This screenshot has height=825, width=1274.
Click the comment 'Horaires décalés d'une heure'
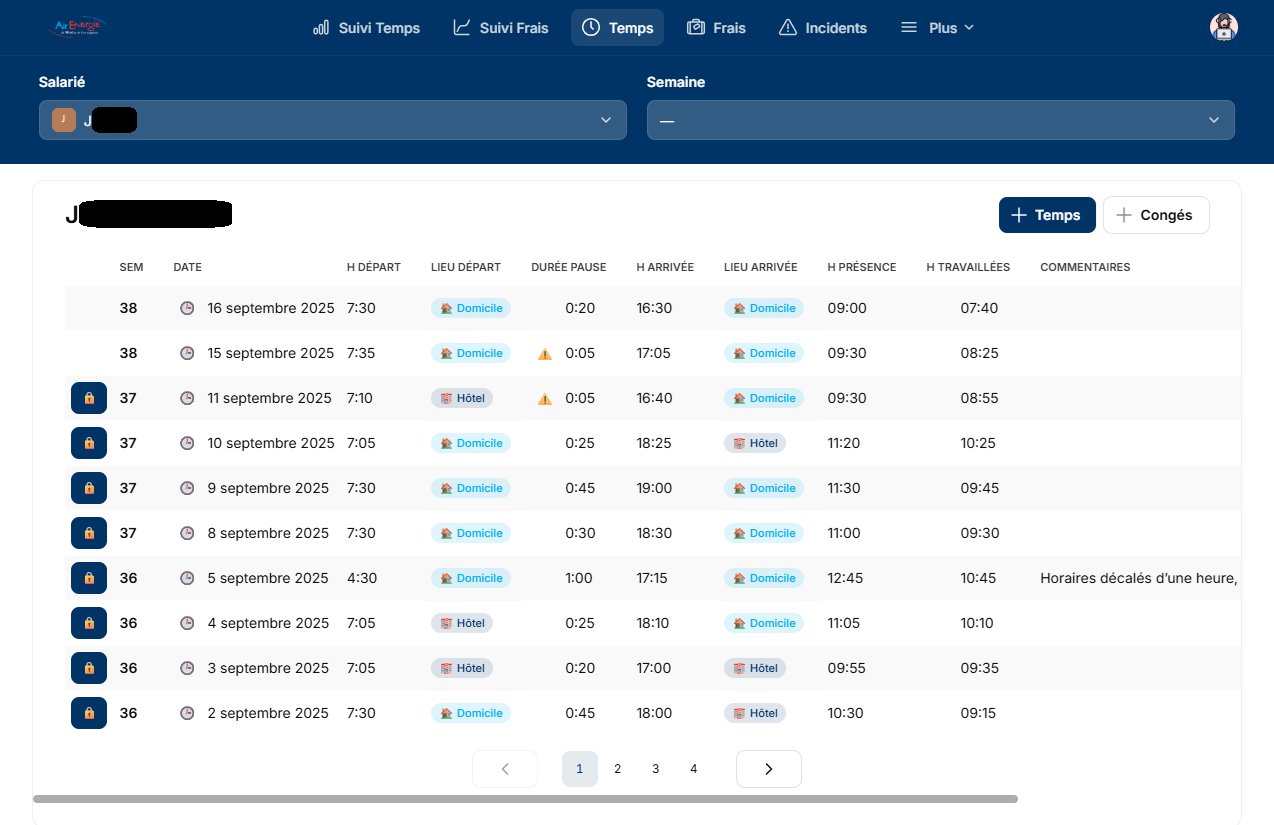(1139, 578)
